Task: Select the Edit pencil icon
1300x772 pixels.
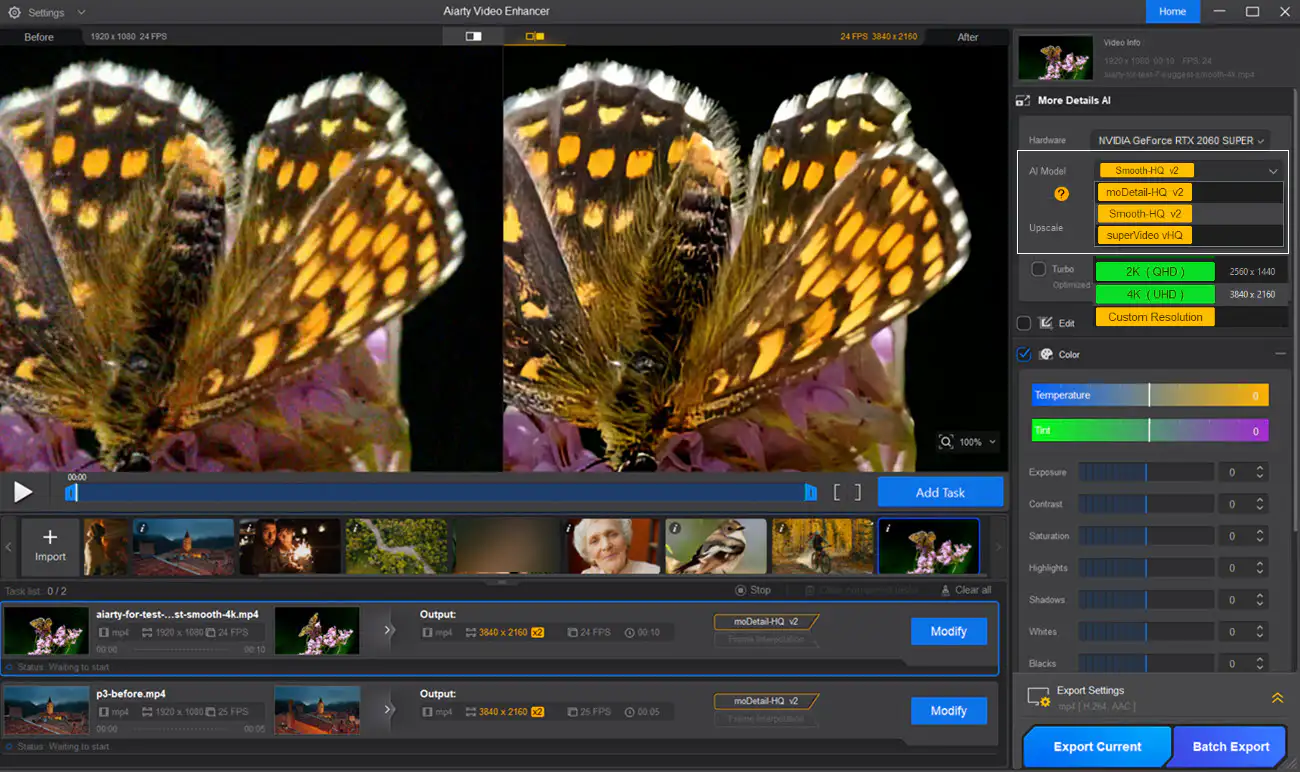Action: (1046, 322)
